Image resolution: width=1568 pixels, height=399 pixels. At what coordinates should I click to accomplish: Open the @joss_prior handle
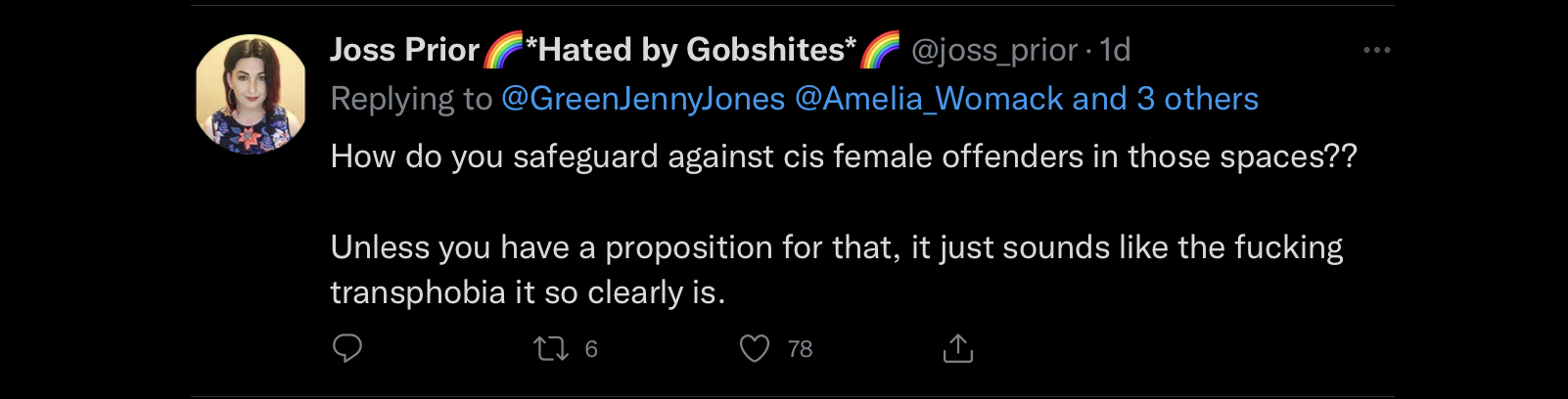point(994,50)
